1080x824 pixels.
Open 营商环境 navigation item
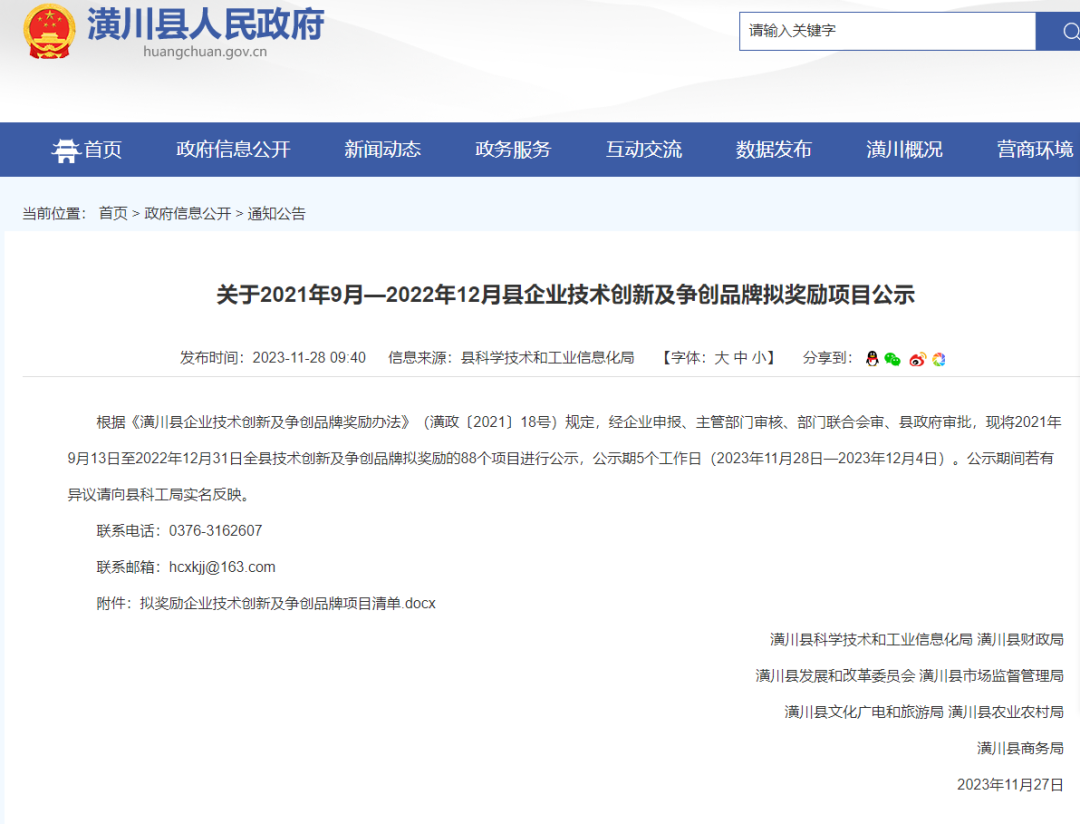click(x=1035, y=150)
